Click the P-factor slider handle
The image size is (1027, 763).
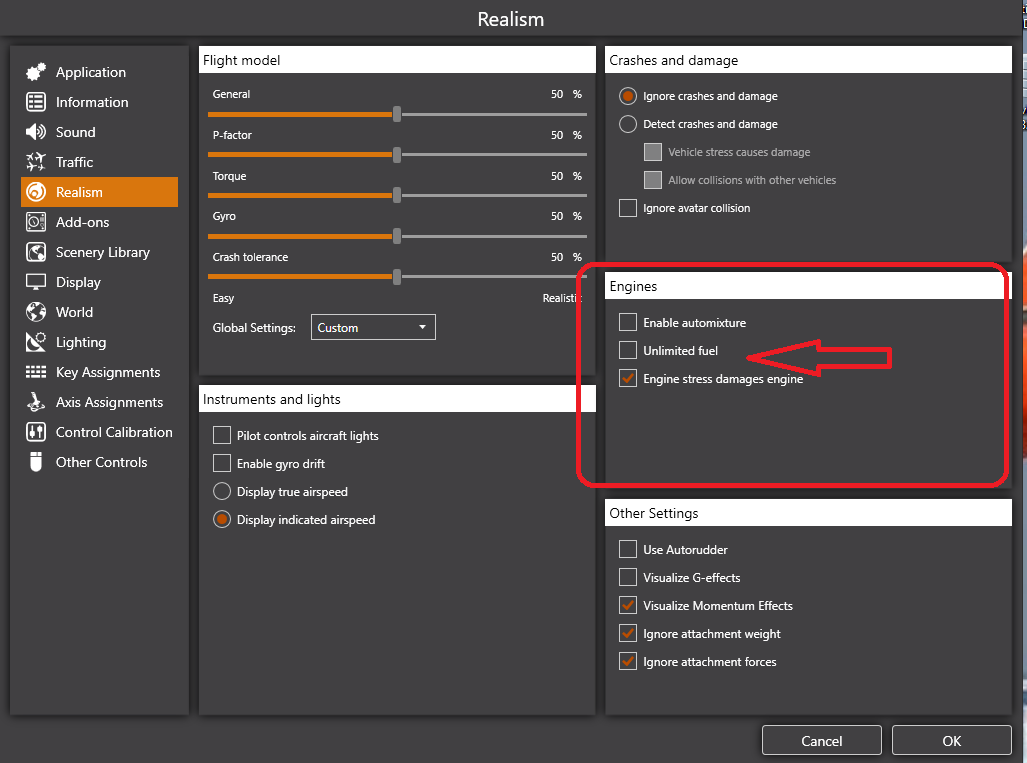pyautogui.click(x=397, y=155)
